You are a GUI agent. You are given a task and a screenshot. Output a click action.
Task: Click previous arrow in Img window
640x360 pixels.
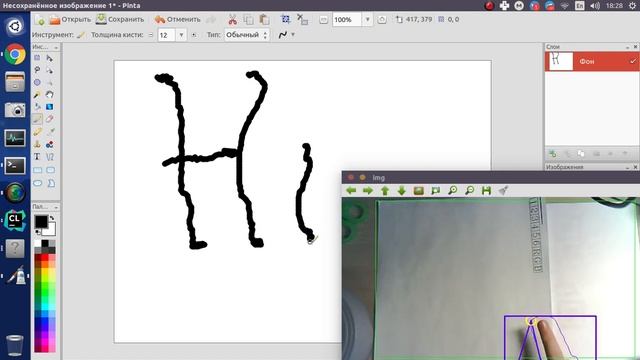pyautogui.click(x=351, y=191)
